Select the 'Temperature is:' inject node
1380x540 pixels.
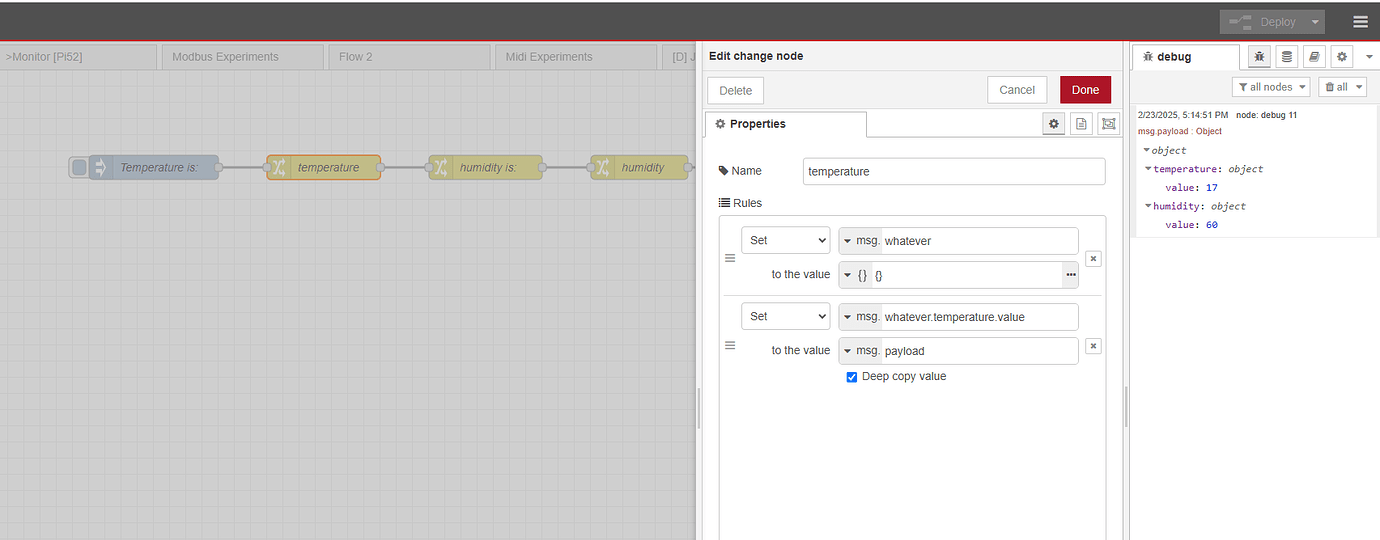click(154, 167)
